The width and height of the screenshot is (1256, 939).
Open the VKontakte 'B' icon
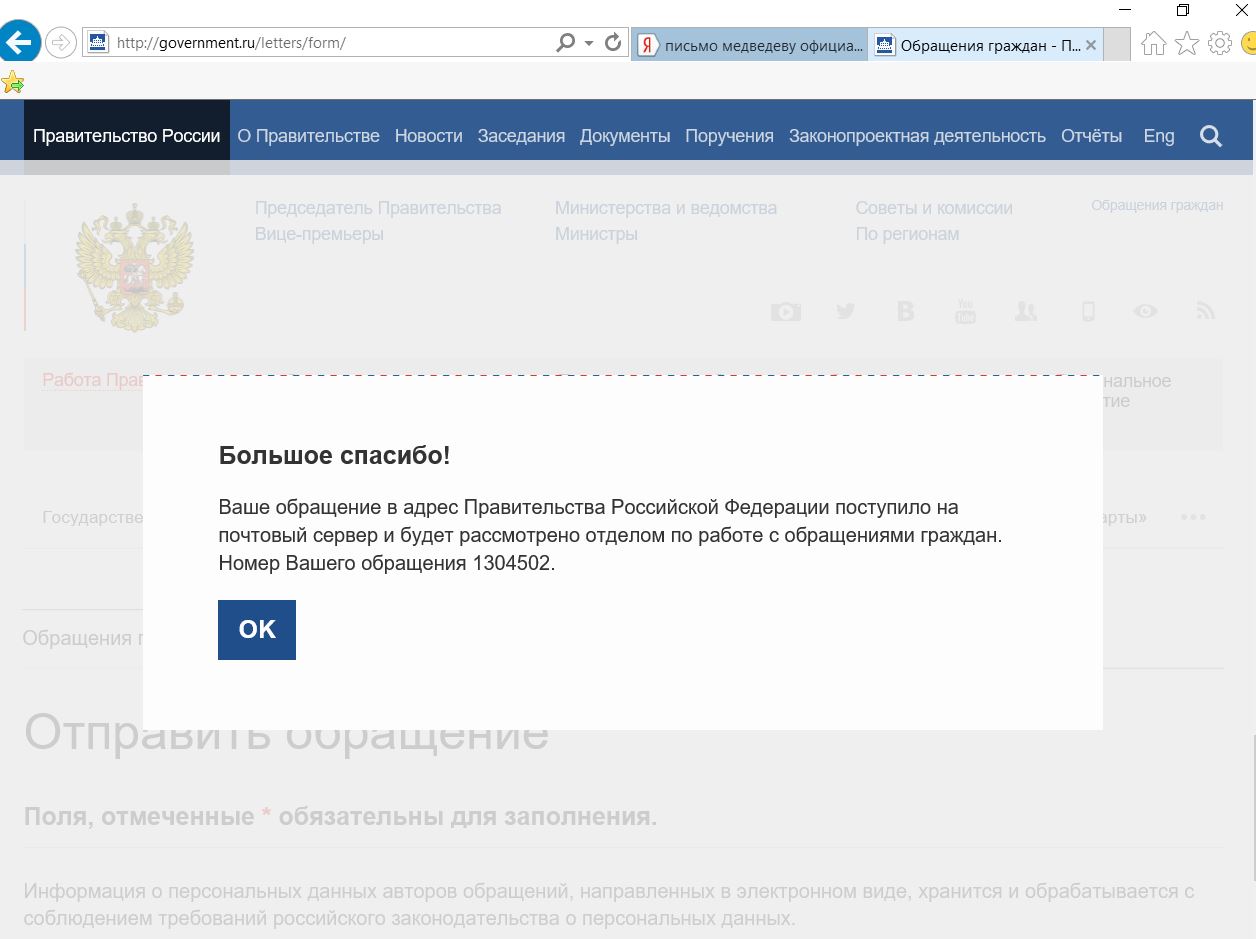click(x=905, y=312)
